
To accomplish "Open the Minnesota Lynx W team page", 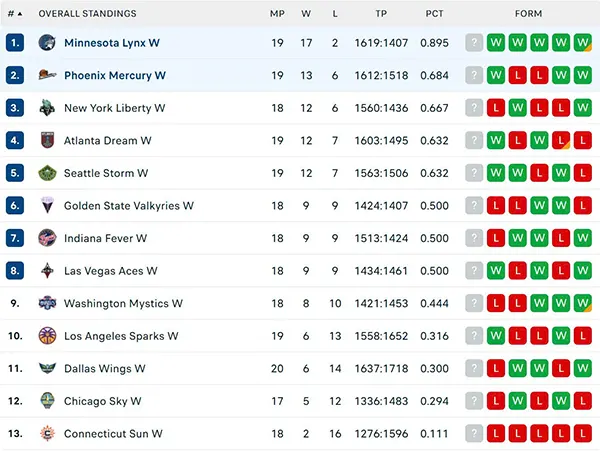I will [x=112, y=43].
